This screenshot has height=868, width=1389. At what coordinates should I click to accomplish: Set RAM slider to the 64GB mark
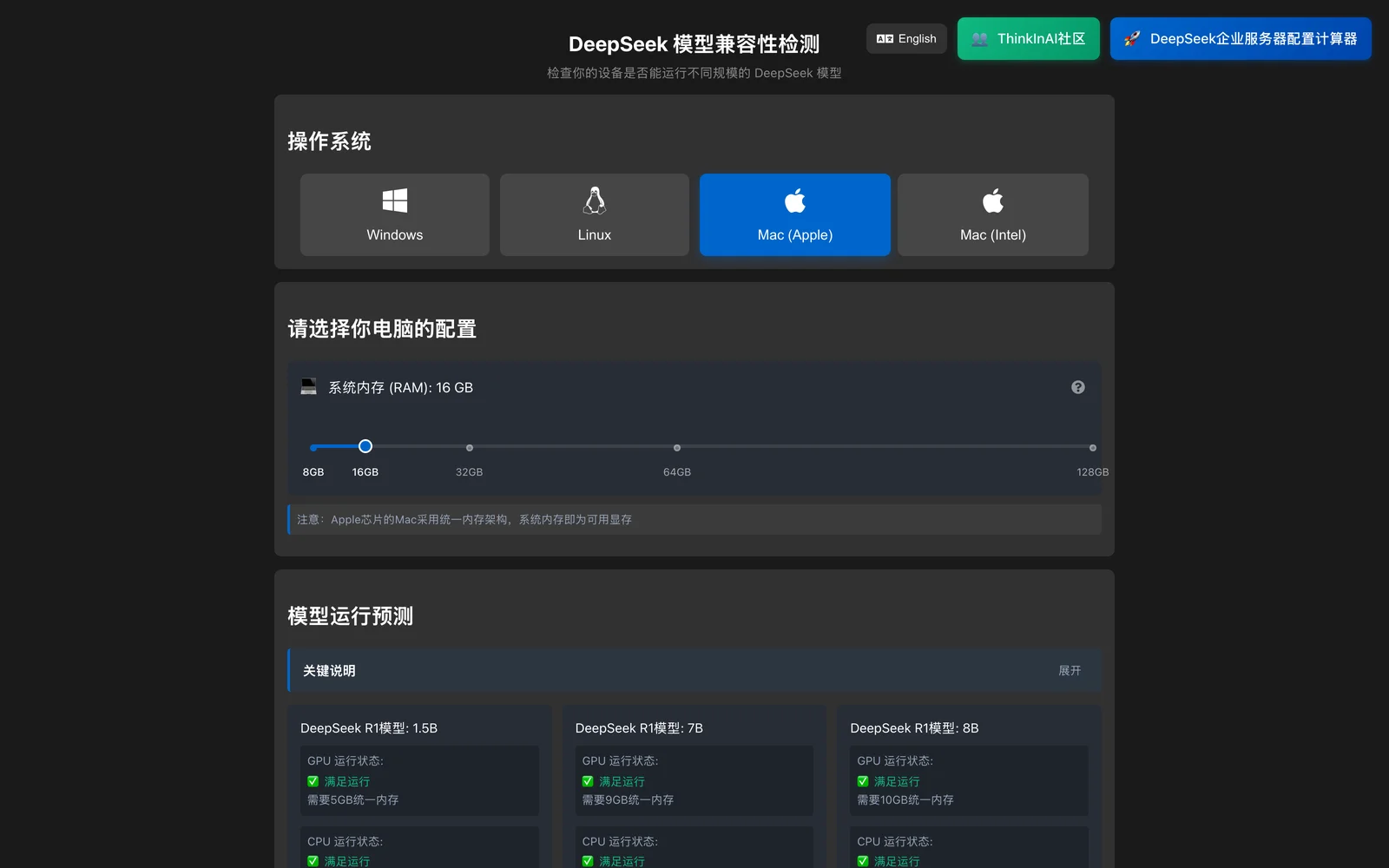(677, 448)
